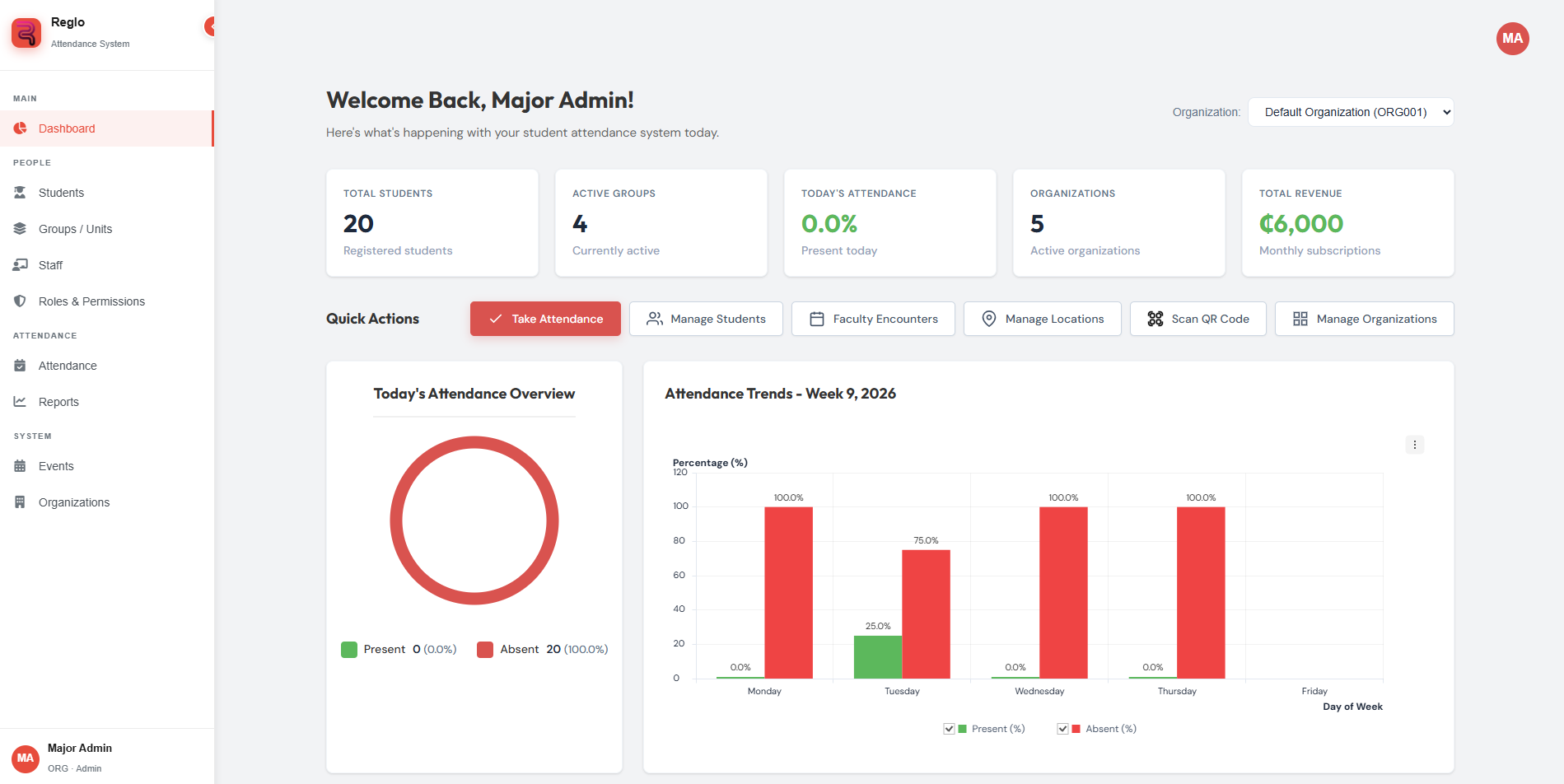Click the Major Admin name in sidebar footer
Image resolution: width=1564 pixels, height=784 pixels.
click(80, 748)
